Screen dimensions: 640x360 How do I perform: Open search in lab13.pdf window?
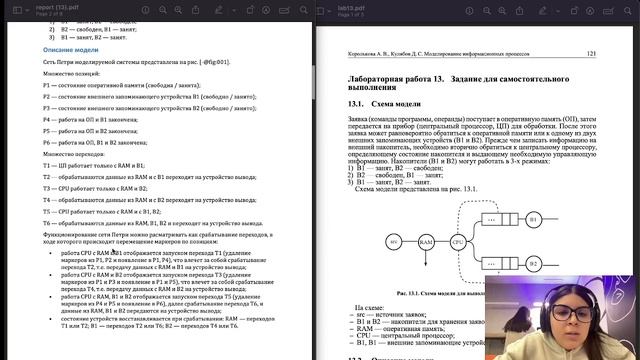pos(628,11)
